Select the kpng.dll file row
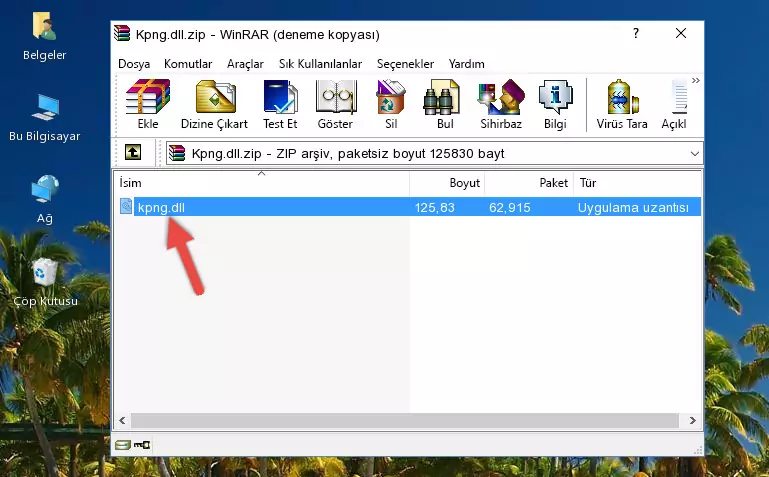The height and width of the screenshot is (477, 769). 408,207
